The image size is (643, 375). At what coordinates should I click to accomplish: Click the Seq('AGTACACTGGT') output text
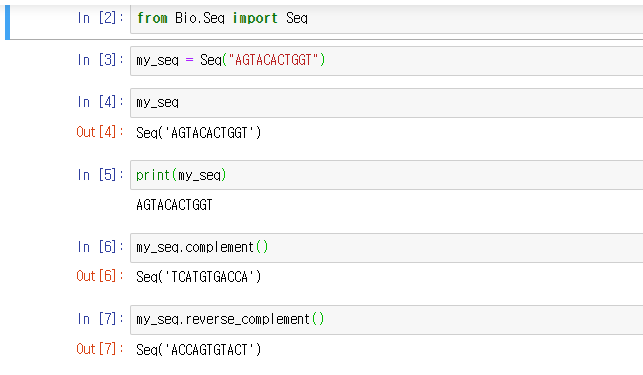coord(198,133)
